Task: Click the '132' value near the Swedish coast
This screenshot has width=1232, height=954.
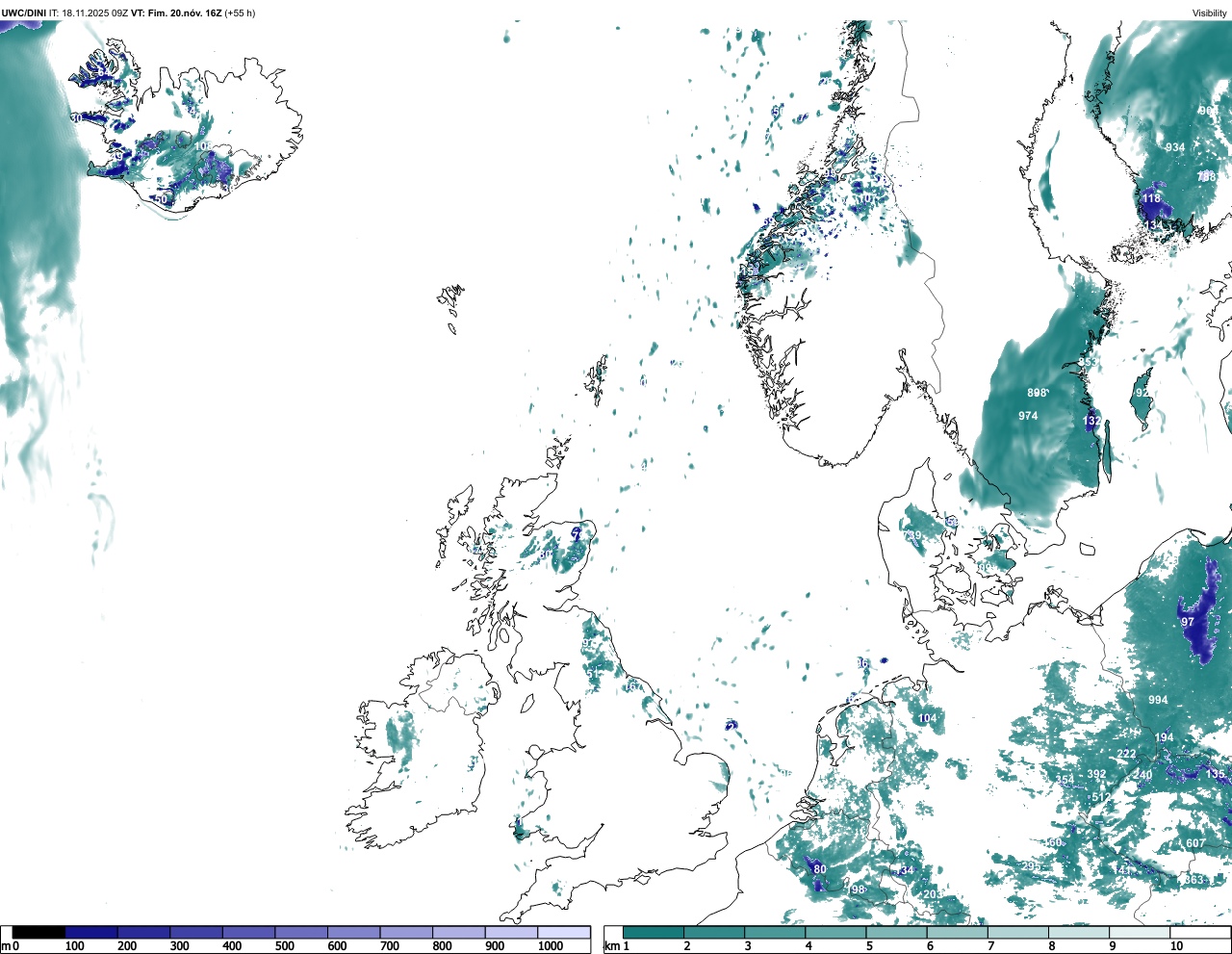Action: tap(1091, 421)
